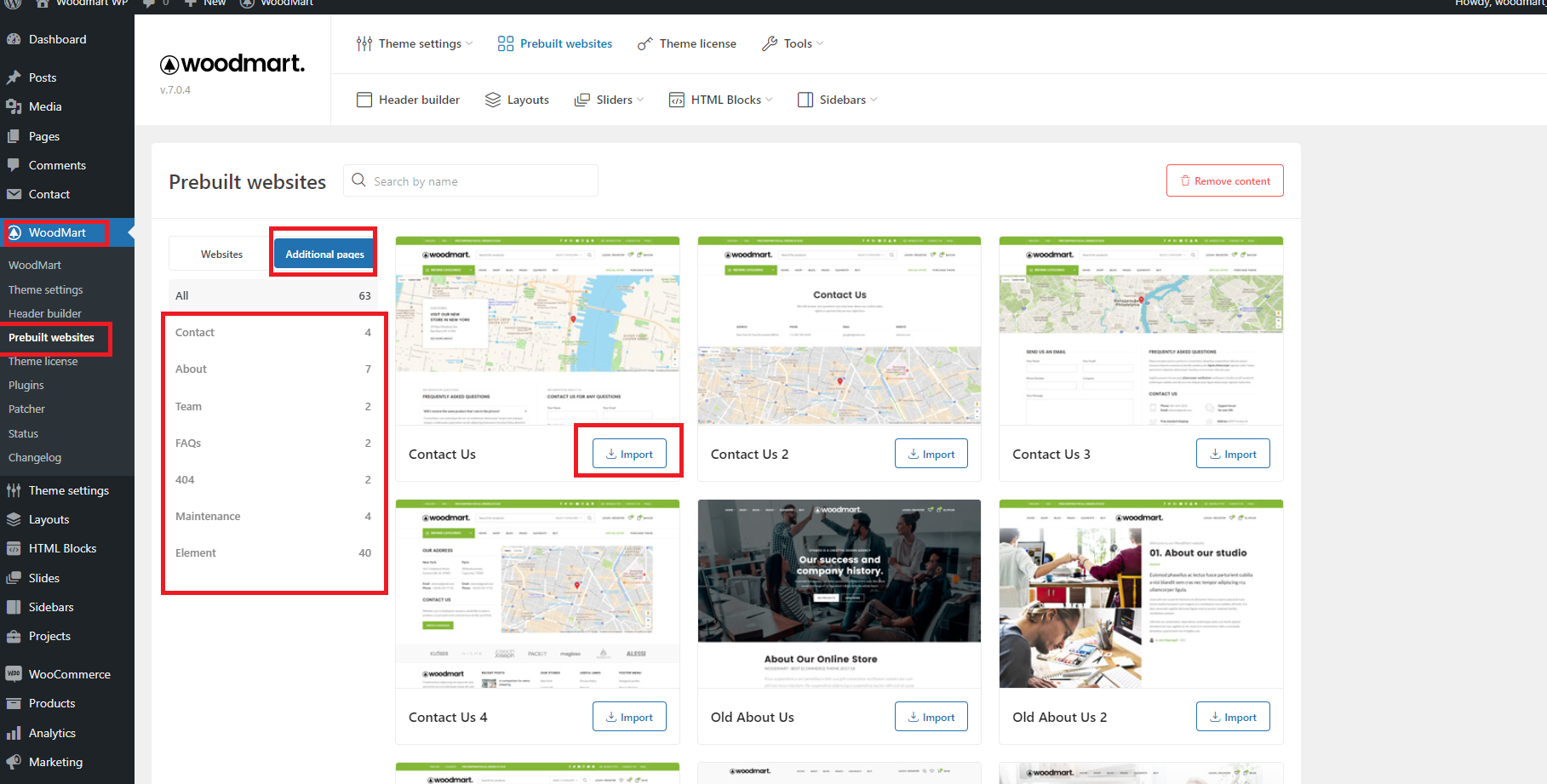Click the Tools wrench icon
Screen dimensions: 1547x784
[x=770, y=43]
